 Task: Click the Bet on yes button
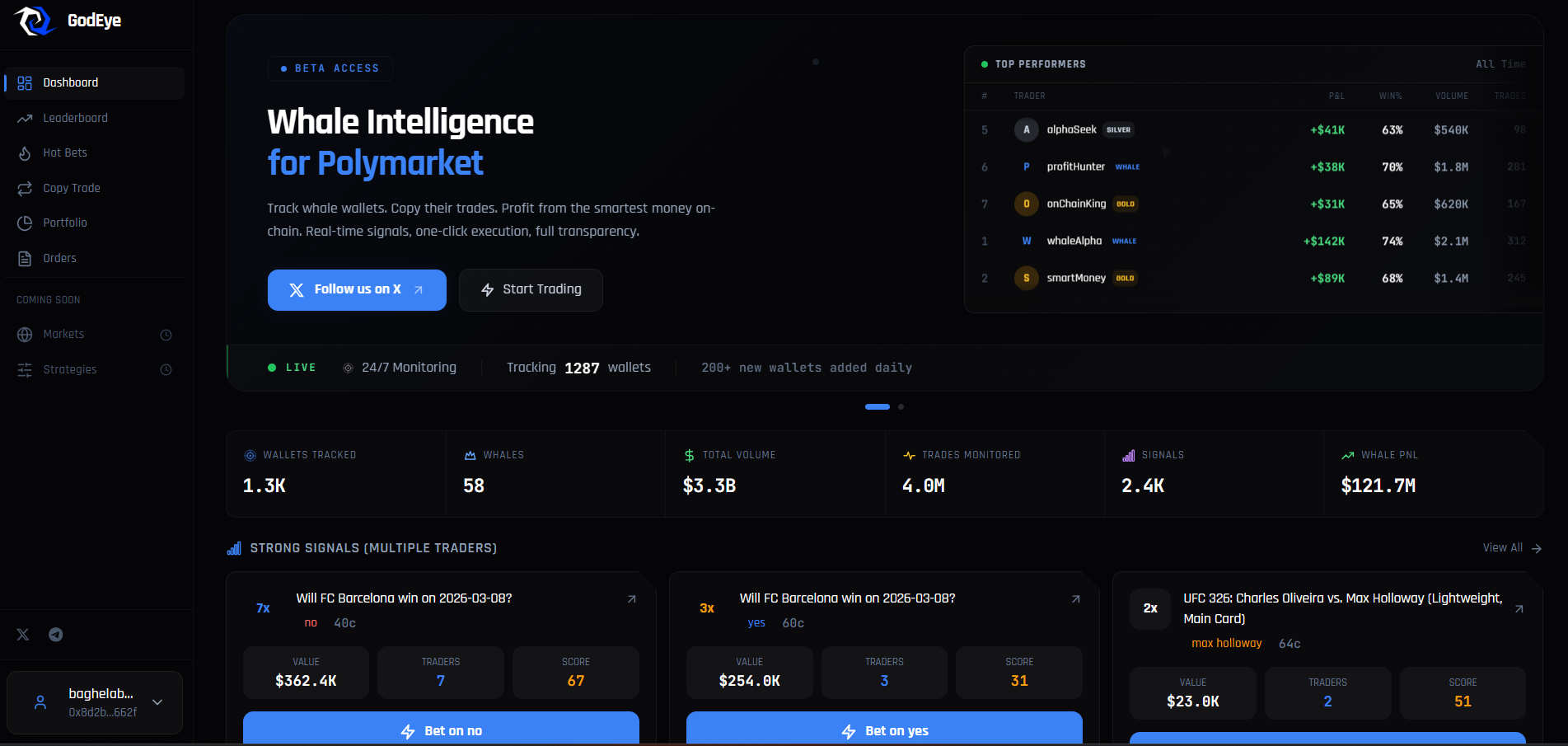click(x=884, y=729)
